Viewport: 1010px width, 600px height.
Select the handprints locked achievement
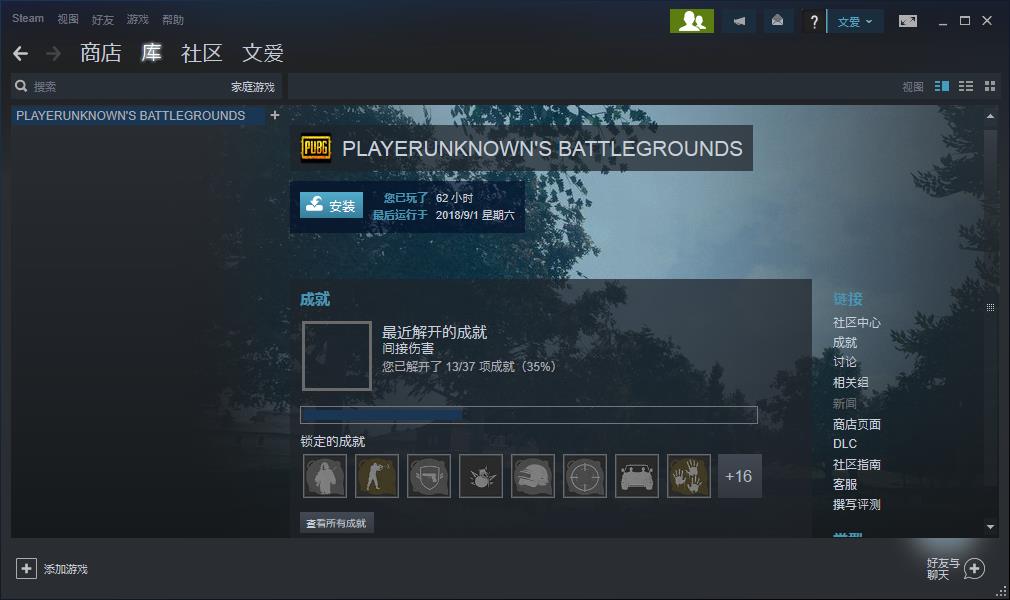point(689,476)
